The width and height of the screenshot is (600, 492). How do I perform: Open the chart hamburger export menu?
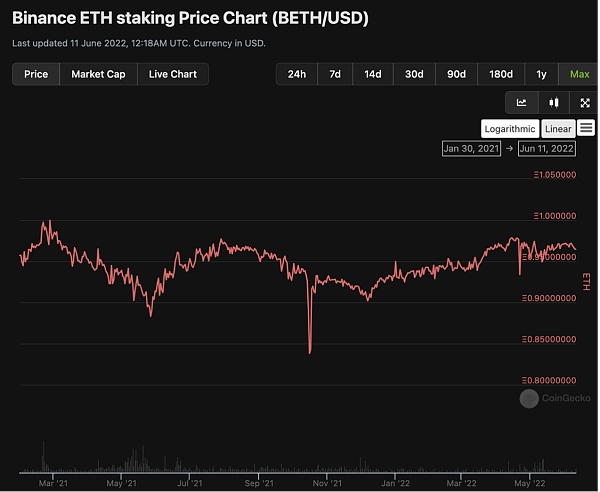(586, 128)
